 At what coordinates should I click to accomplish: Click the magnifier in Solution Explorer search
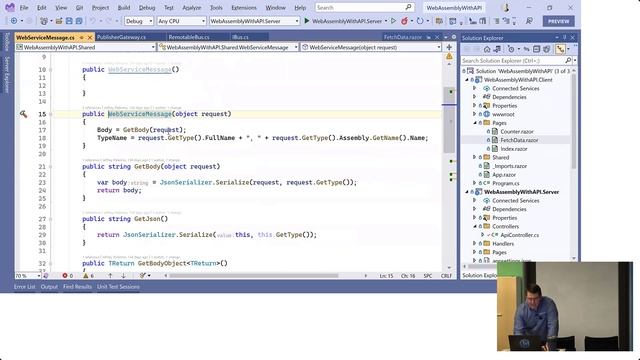(568, 60)
